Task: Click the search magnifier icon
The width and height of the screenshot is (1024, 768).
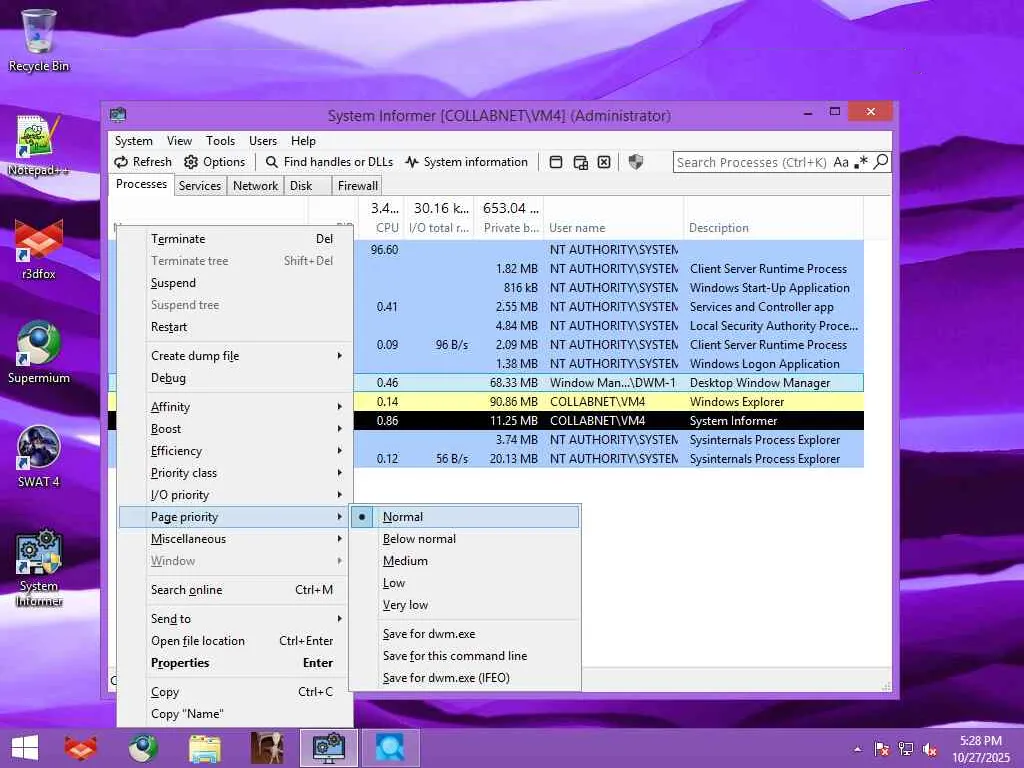Action: click(881, 161)
